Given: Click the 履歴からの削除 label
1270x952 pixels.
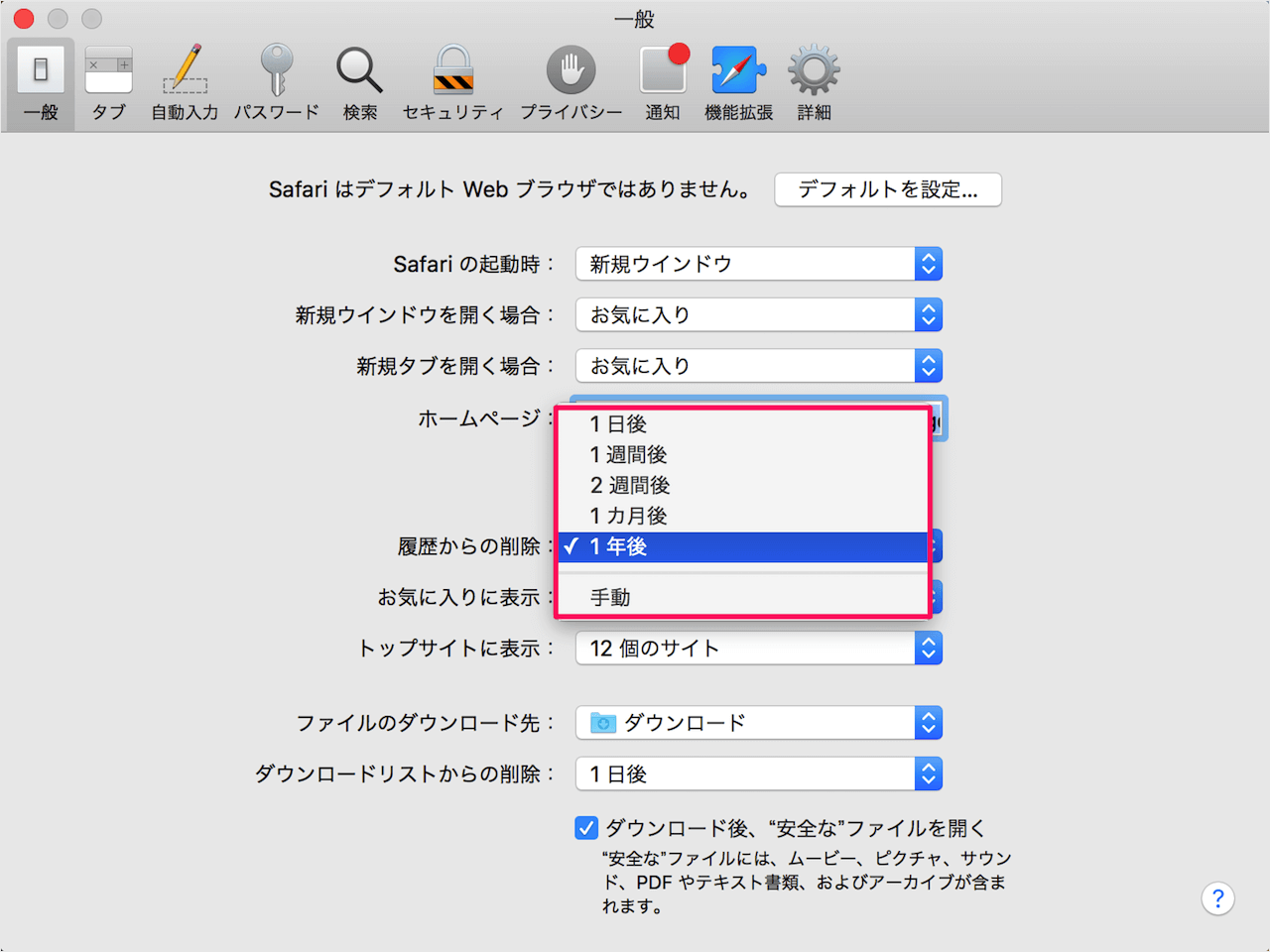Looking at the screenshot, I should point(474,546).
